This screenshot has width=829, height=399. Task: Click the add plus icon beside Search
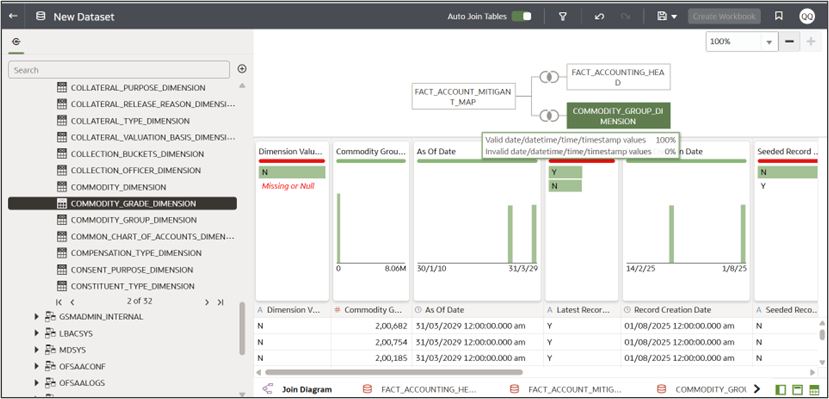click(x=242, y=69)
